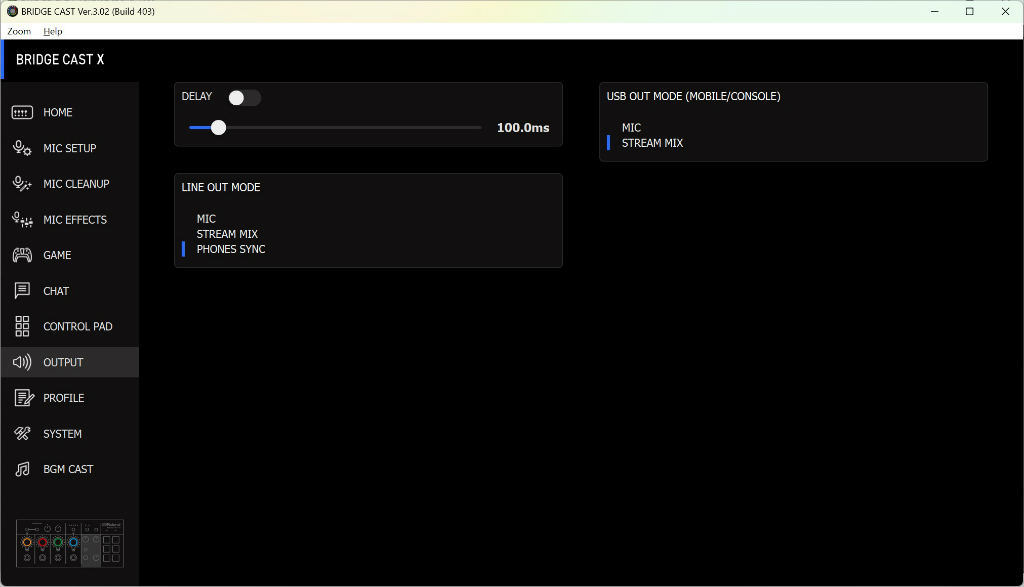Open the CHAT speech bubble icon

(22, 291)
